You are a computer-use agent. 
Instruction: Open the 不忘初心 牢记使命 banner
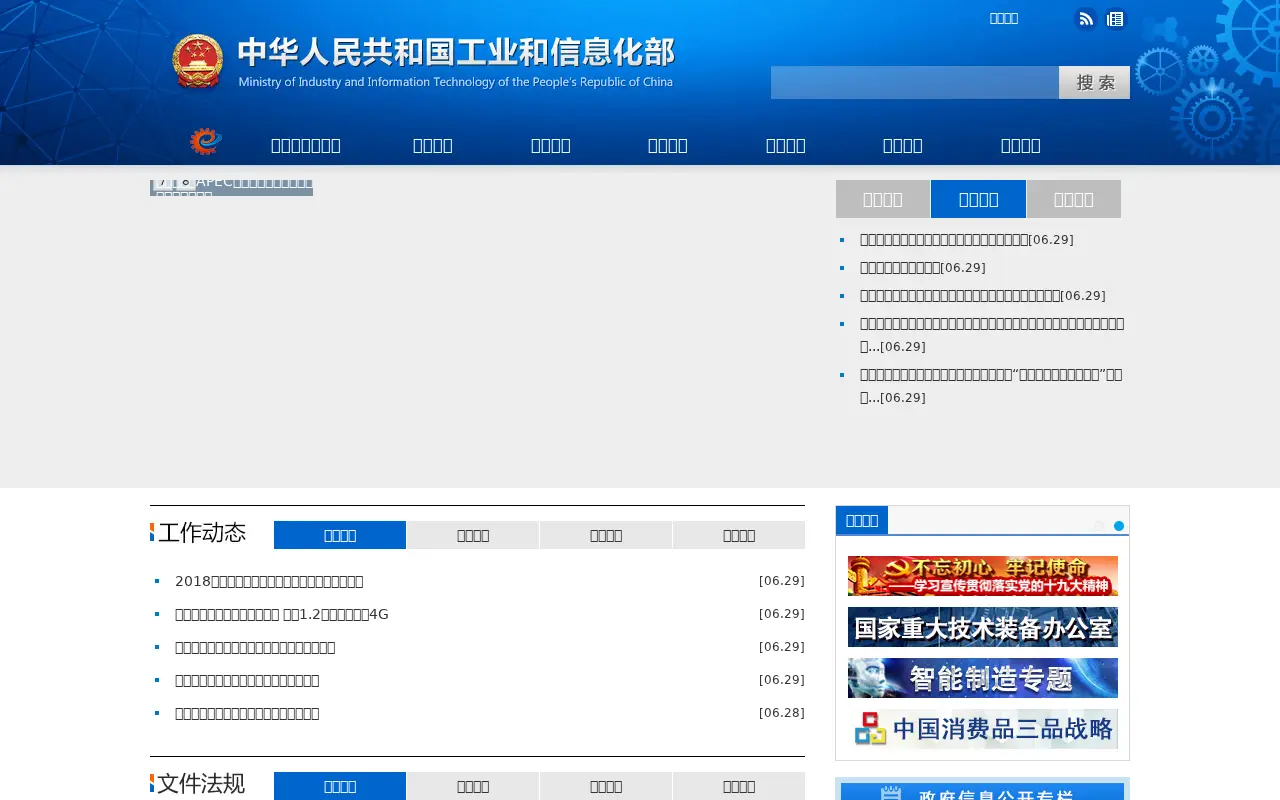(983, 576)
